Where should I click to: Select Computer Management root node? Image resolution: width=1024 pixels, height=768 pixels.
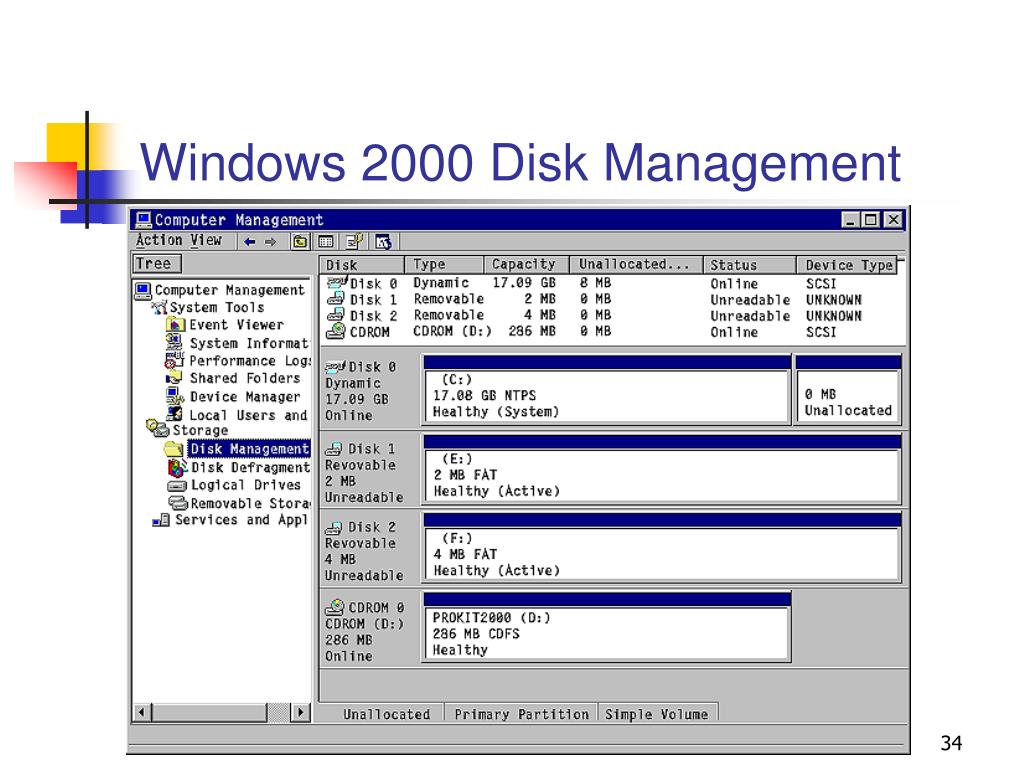[220, 290]
